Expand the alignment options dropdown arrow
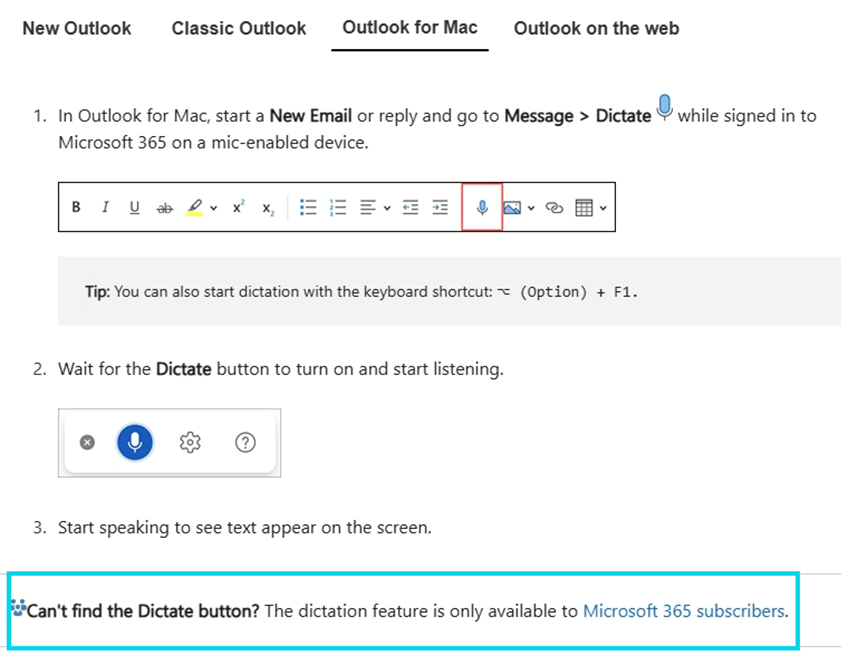The height and width of the screenshot is (665, 858). tap(387, 208)
